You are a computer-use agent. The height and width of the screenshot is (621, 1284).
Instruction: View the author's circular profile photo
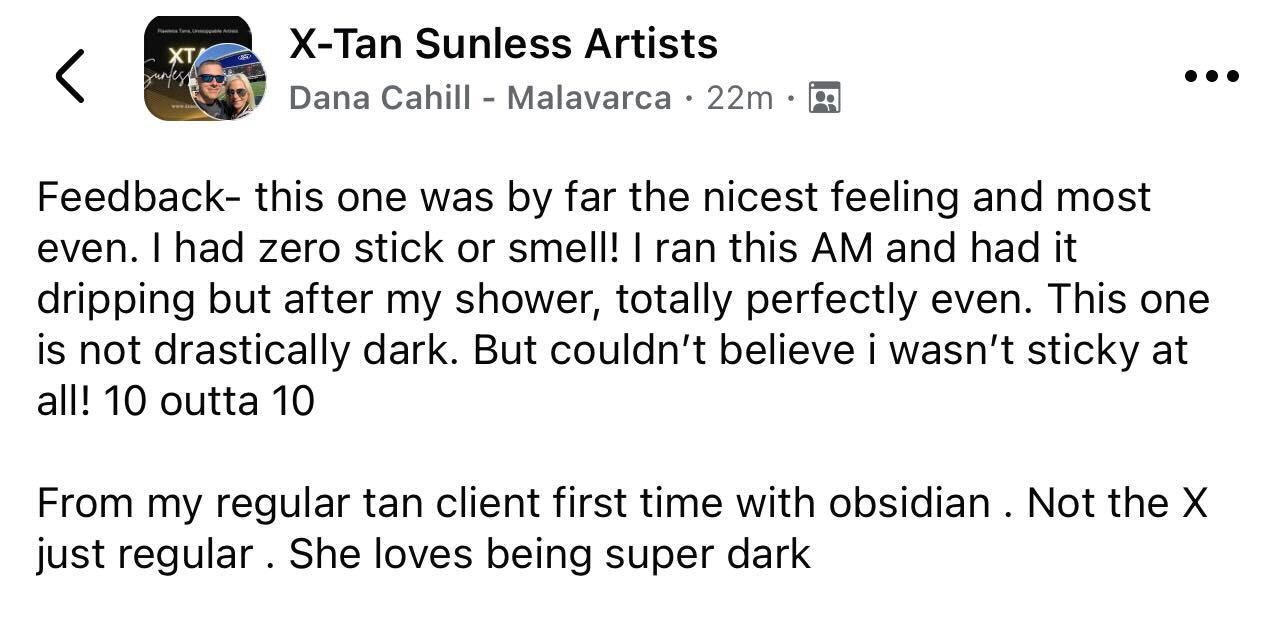coord(228,83)
